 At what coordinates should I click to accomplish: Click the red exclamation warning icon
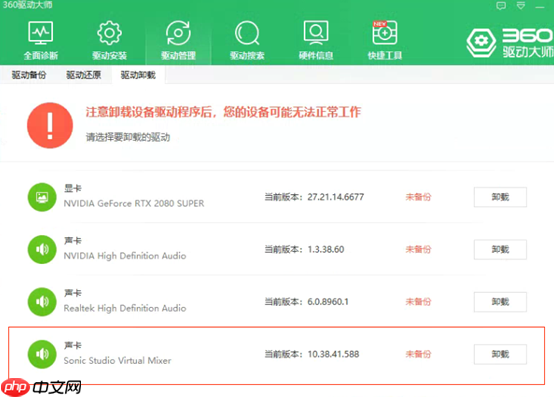[x=50, y=125]
